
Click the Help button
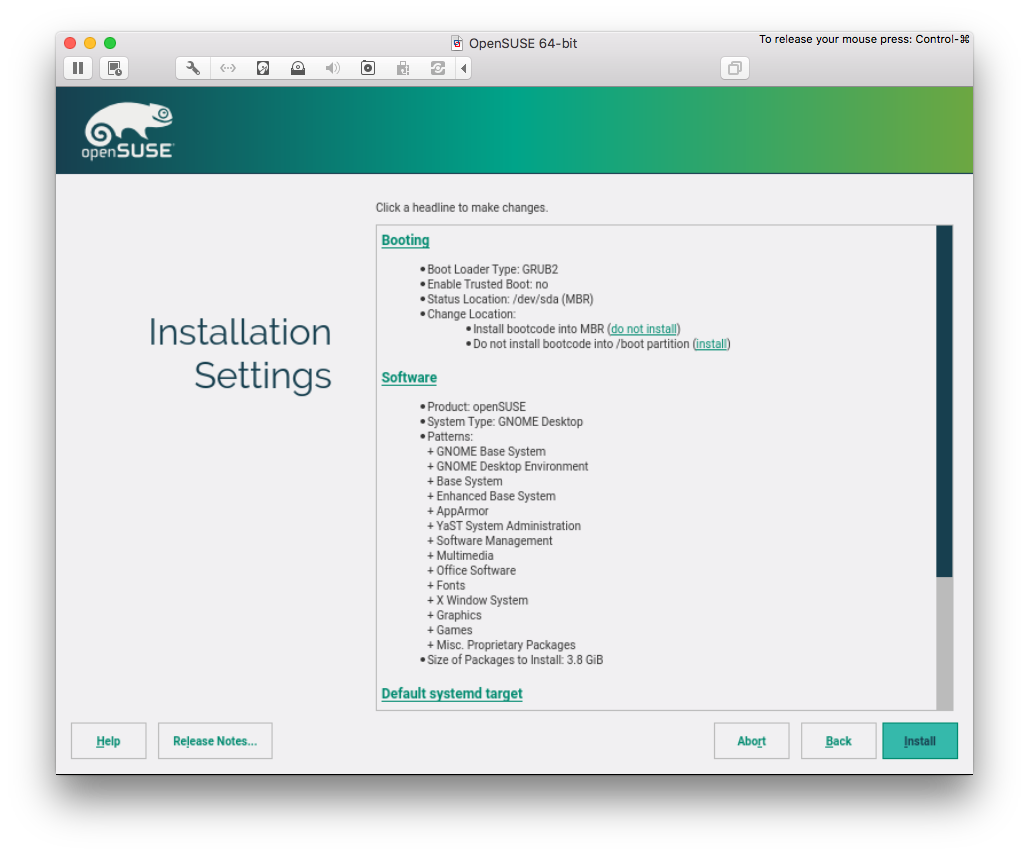(108, 741)
